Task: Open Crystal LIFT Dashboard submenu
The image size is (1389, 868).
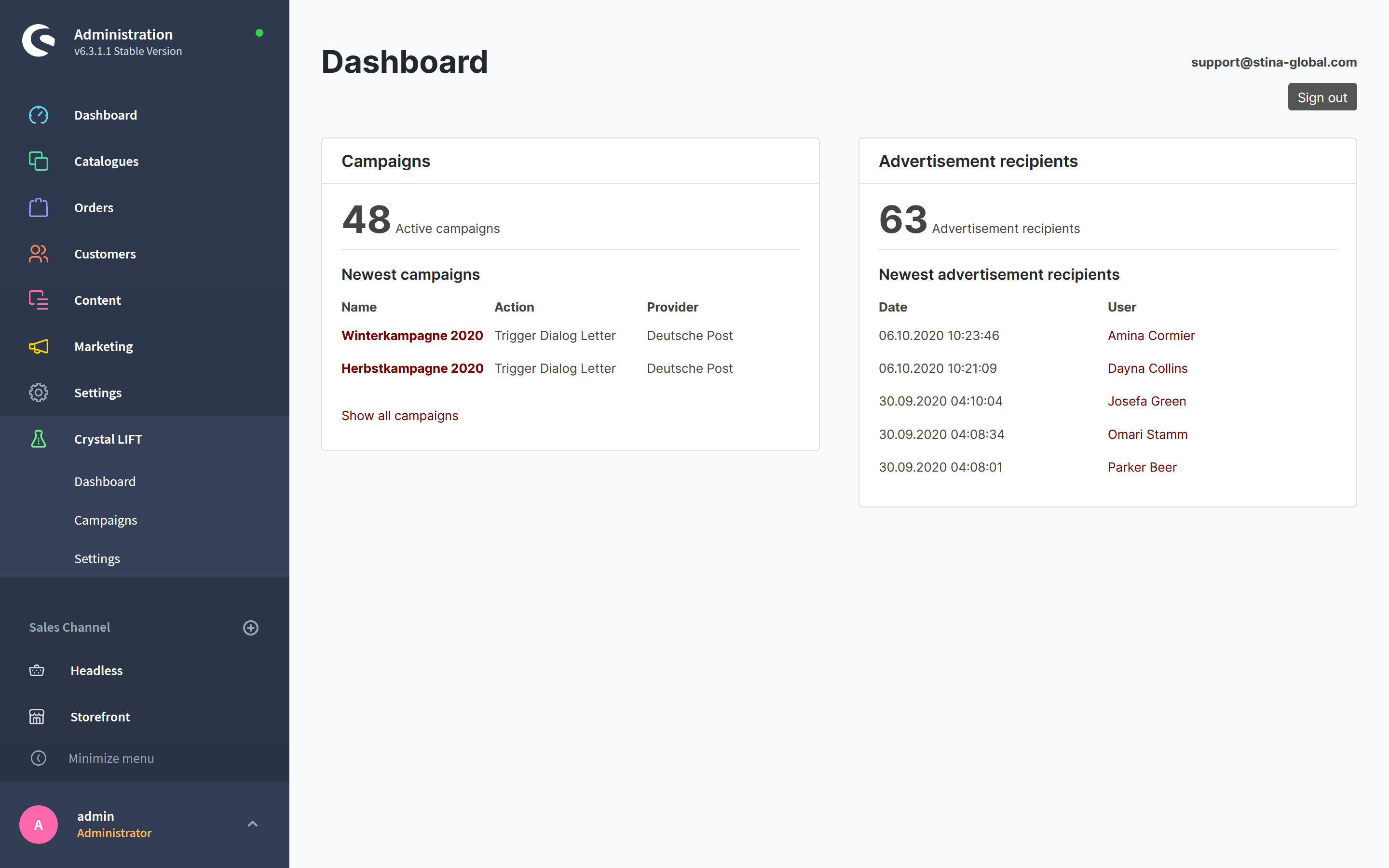Action: click(105, 482)
